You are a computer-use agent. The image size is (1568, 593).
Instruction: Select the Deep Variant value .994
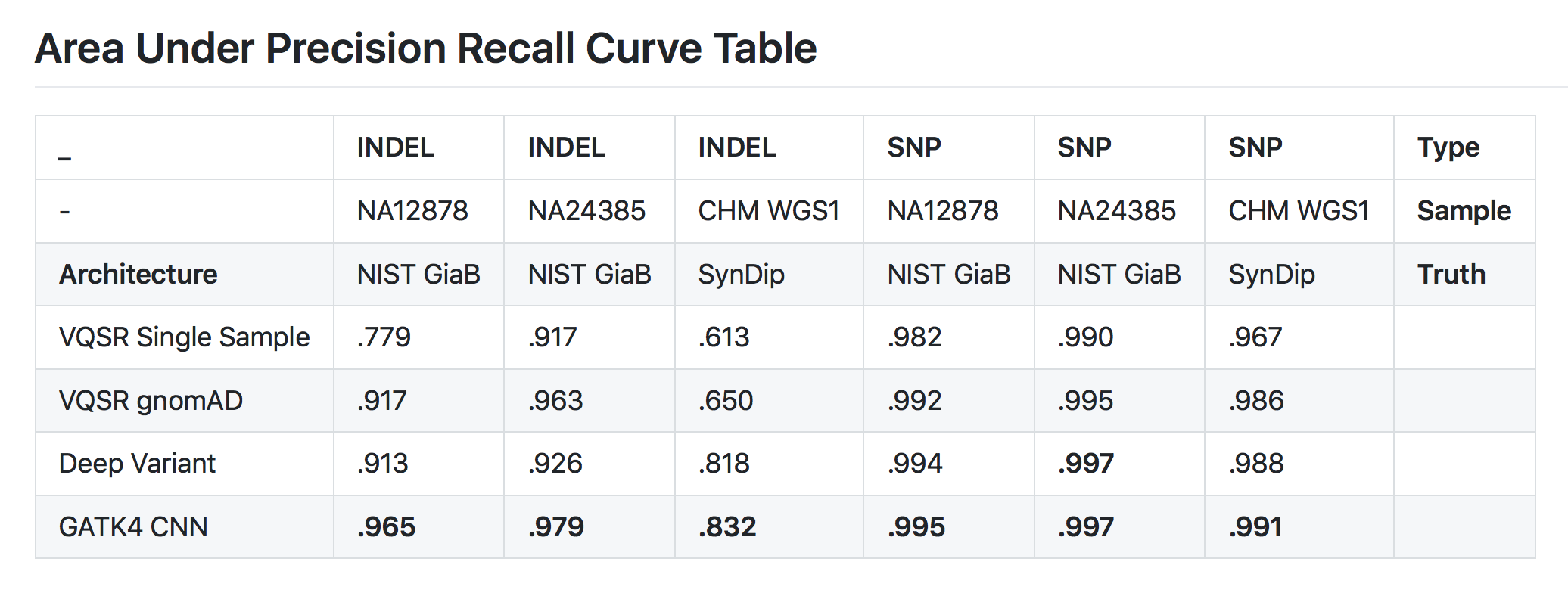(915, 463)
